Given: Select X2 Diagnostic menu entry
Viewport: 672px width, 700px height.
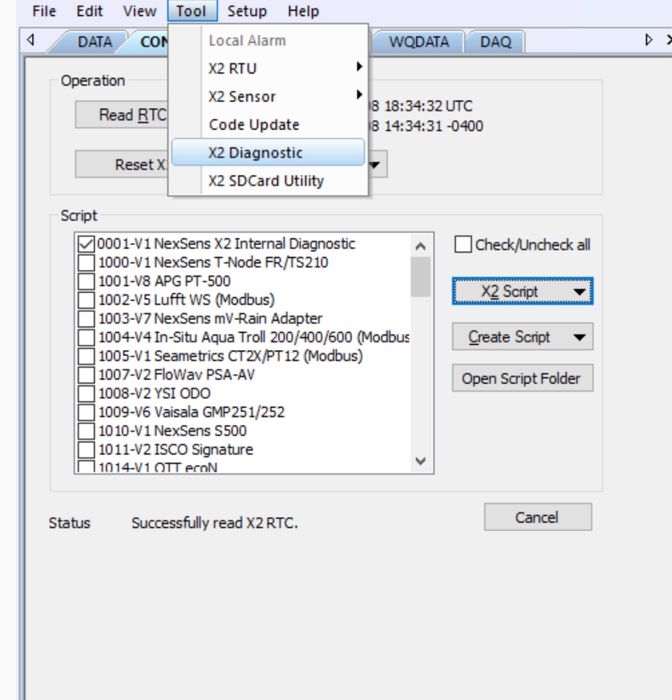Looking at the screenshot, I should tap(268, 152).
